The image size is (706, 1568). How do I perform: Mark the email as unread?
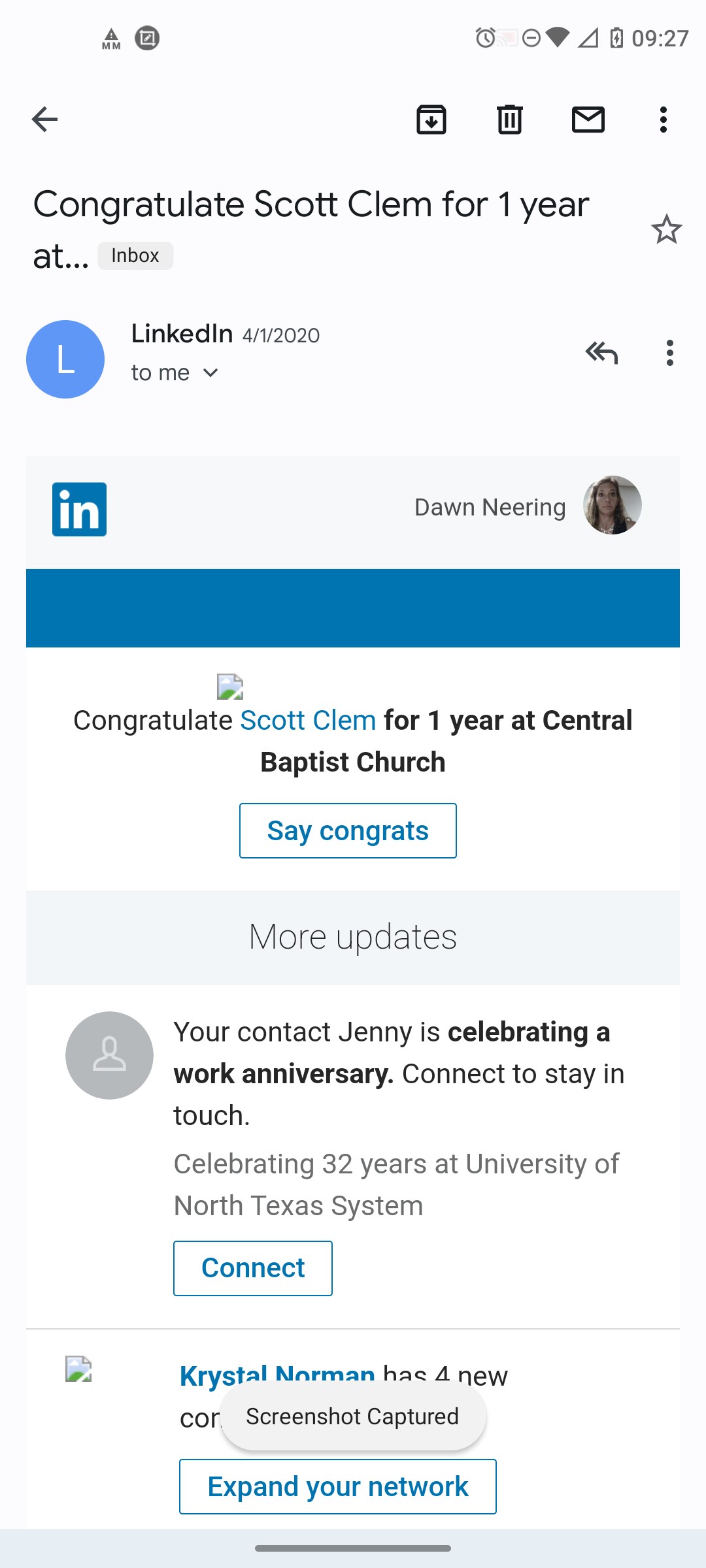[x=588, y=120]
